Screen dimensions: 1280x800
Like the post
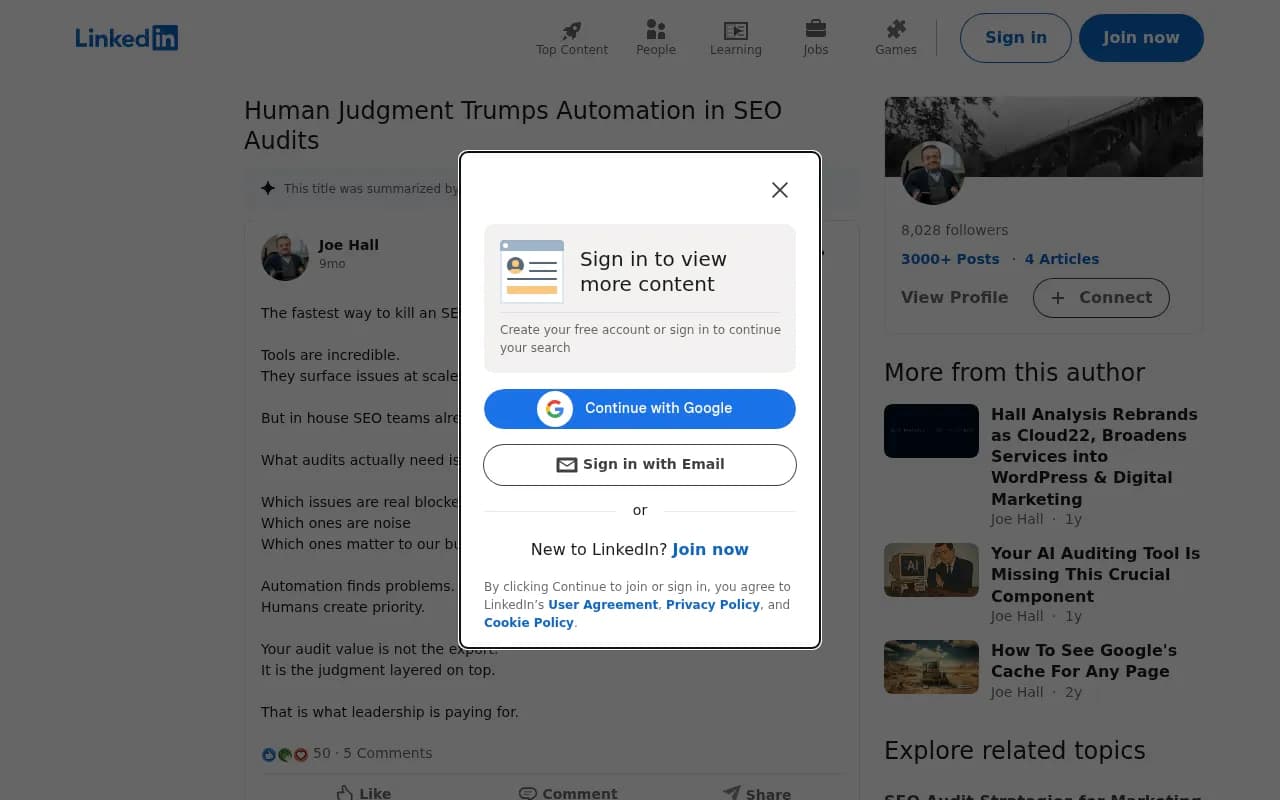363,793
